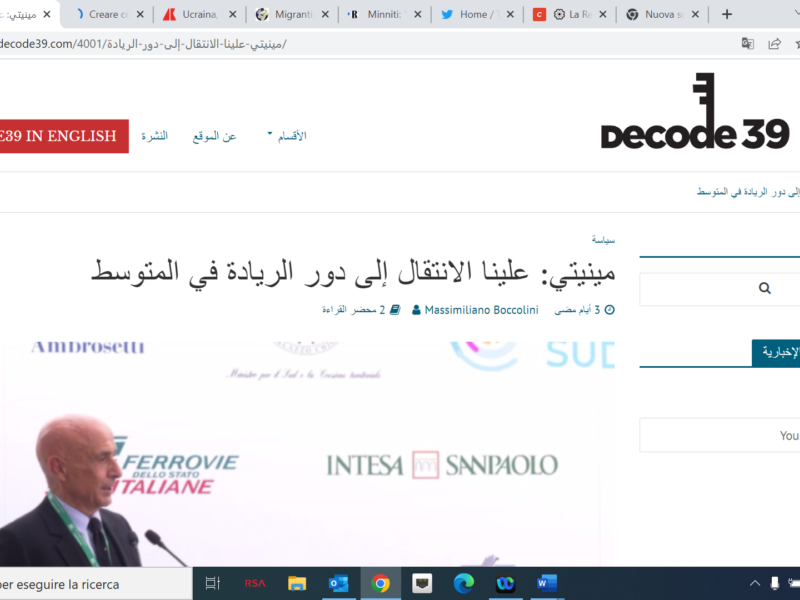Open Microsoft Word from taskbar

pyautogui.click(x=546, y=583)
